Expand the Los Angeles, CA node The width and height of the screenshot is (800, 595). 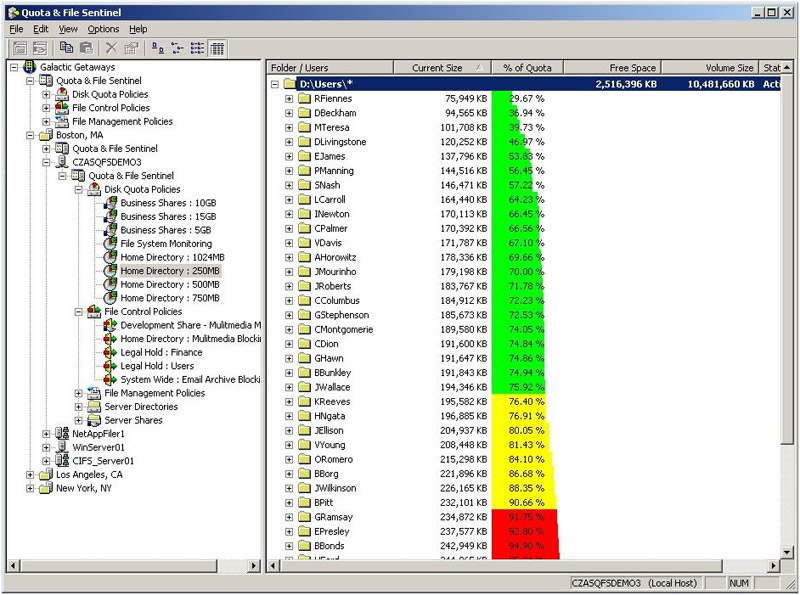[30, 475]
